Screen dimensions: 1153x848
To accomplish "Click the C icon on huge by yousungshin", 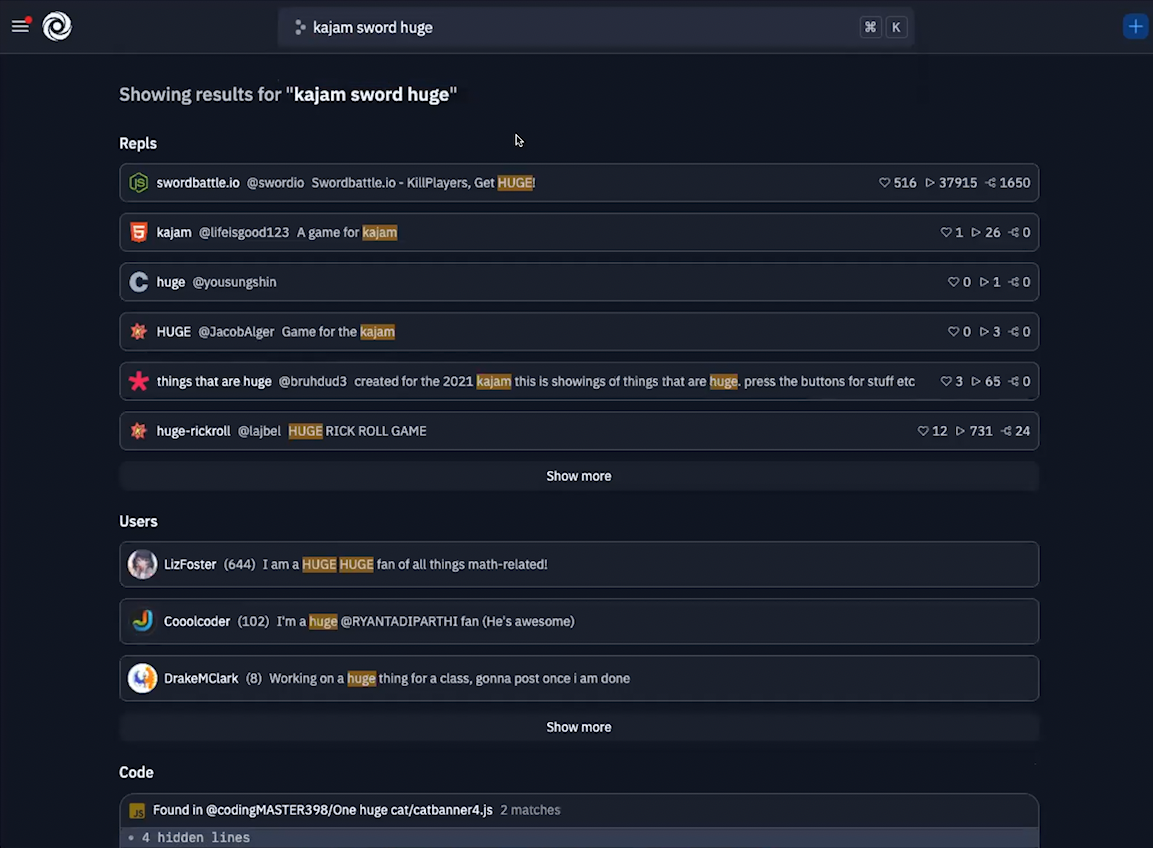I will [x=138, y=282].
